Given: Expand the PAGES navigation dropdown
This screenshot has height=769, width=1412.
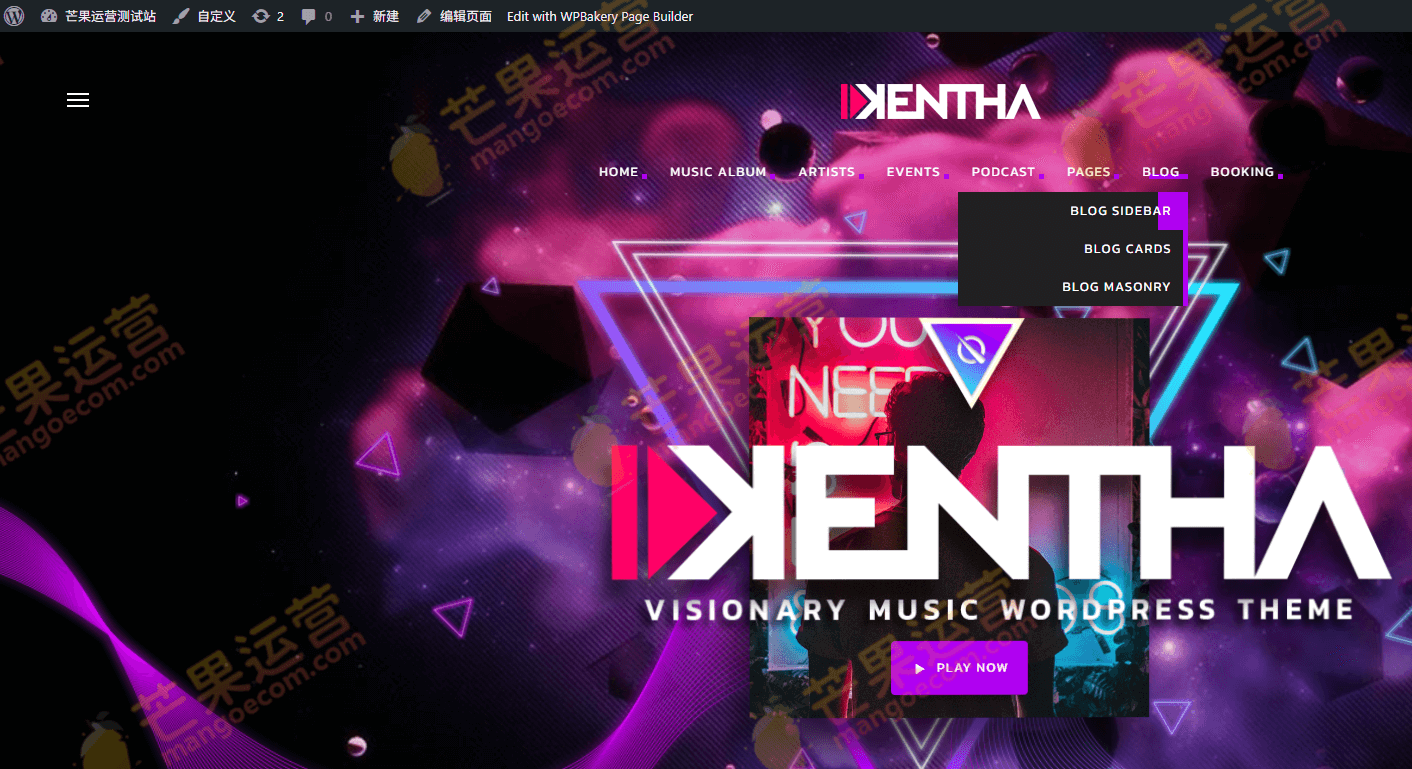Looking at the screenshot, I should (1089, 171).
